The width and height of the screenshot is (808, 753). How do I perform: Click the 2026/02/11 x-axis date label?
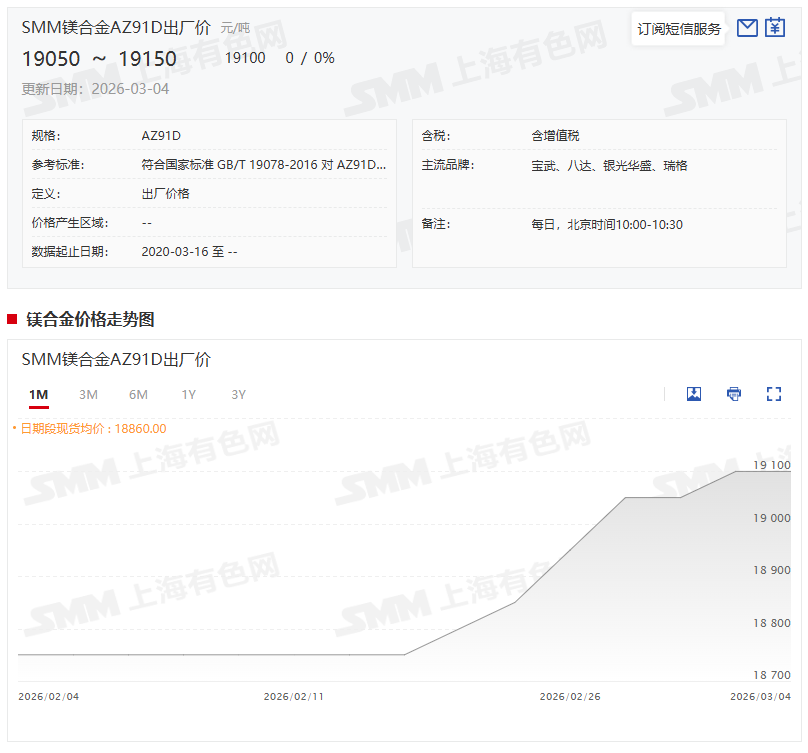click(x=294, y=696)
